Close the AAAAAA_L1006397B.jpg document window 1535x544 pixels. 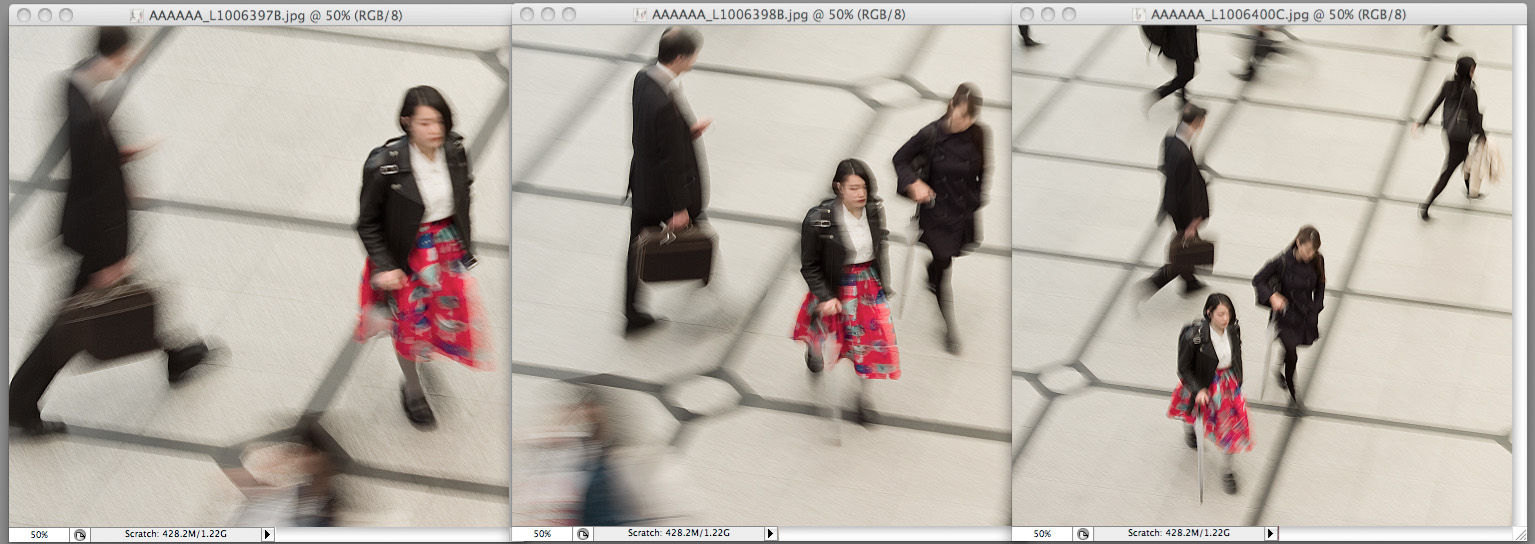click(x=24, y=15)
